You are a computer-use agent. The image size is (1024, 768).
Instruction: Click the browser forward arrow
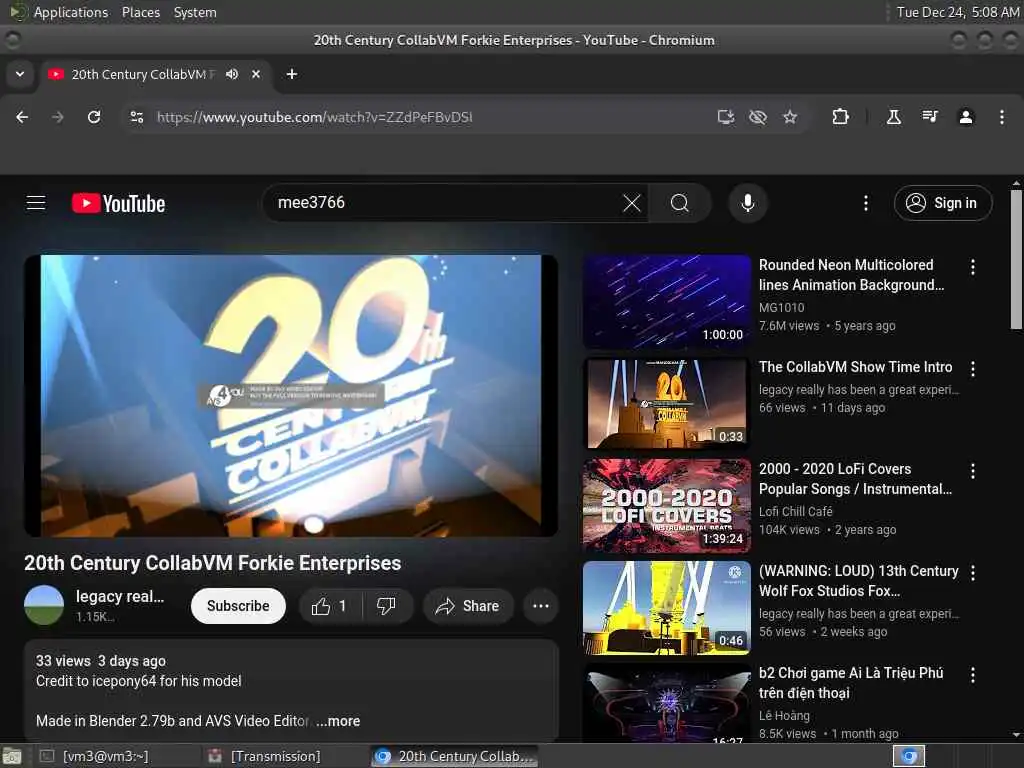(58, 117)
